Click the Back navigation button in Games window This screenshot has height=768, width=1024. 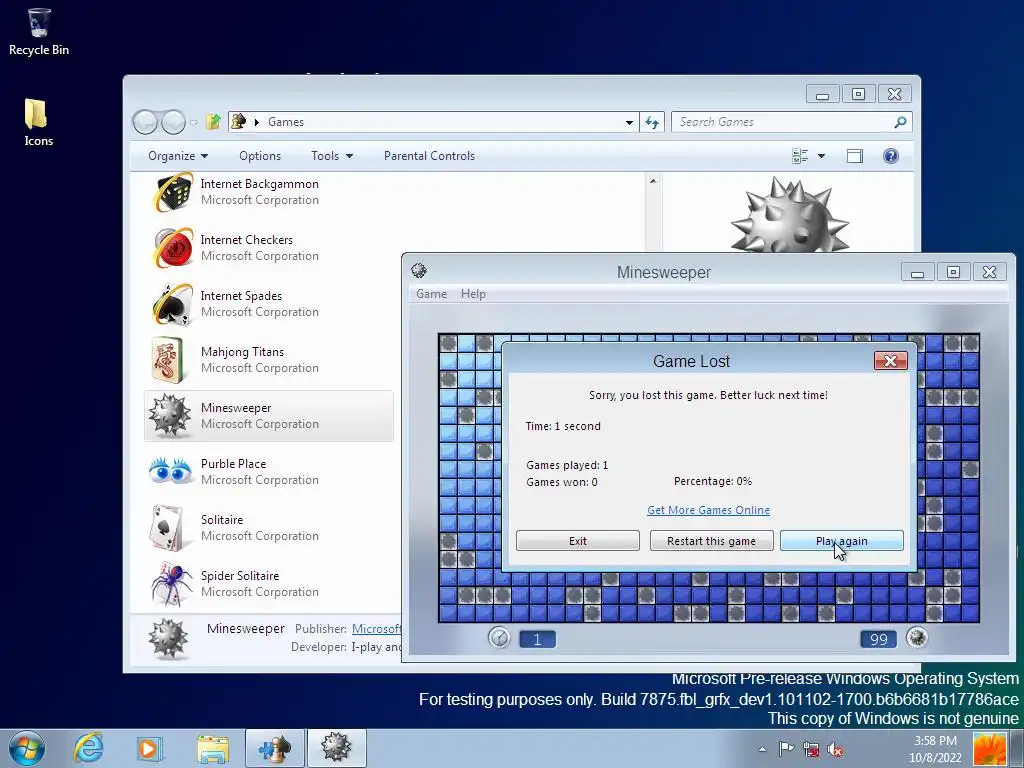point(145,122)
